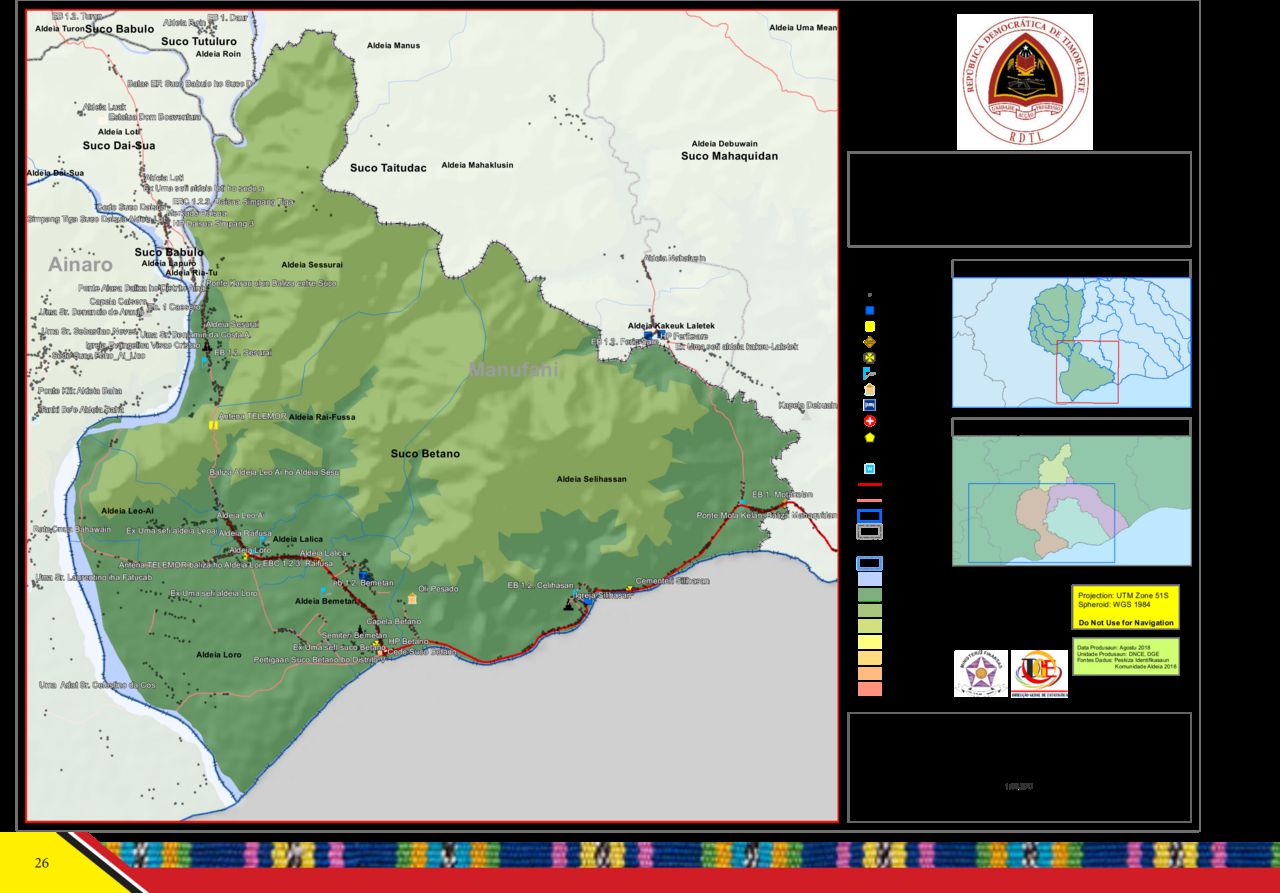This screenshot has height=893, width=1280.
Task: Click the DGE statistics directorate logo
Action: click(1039, 673)
